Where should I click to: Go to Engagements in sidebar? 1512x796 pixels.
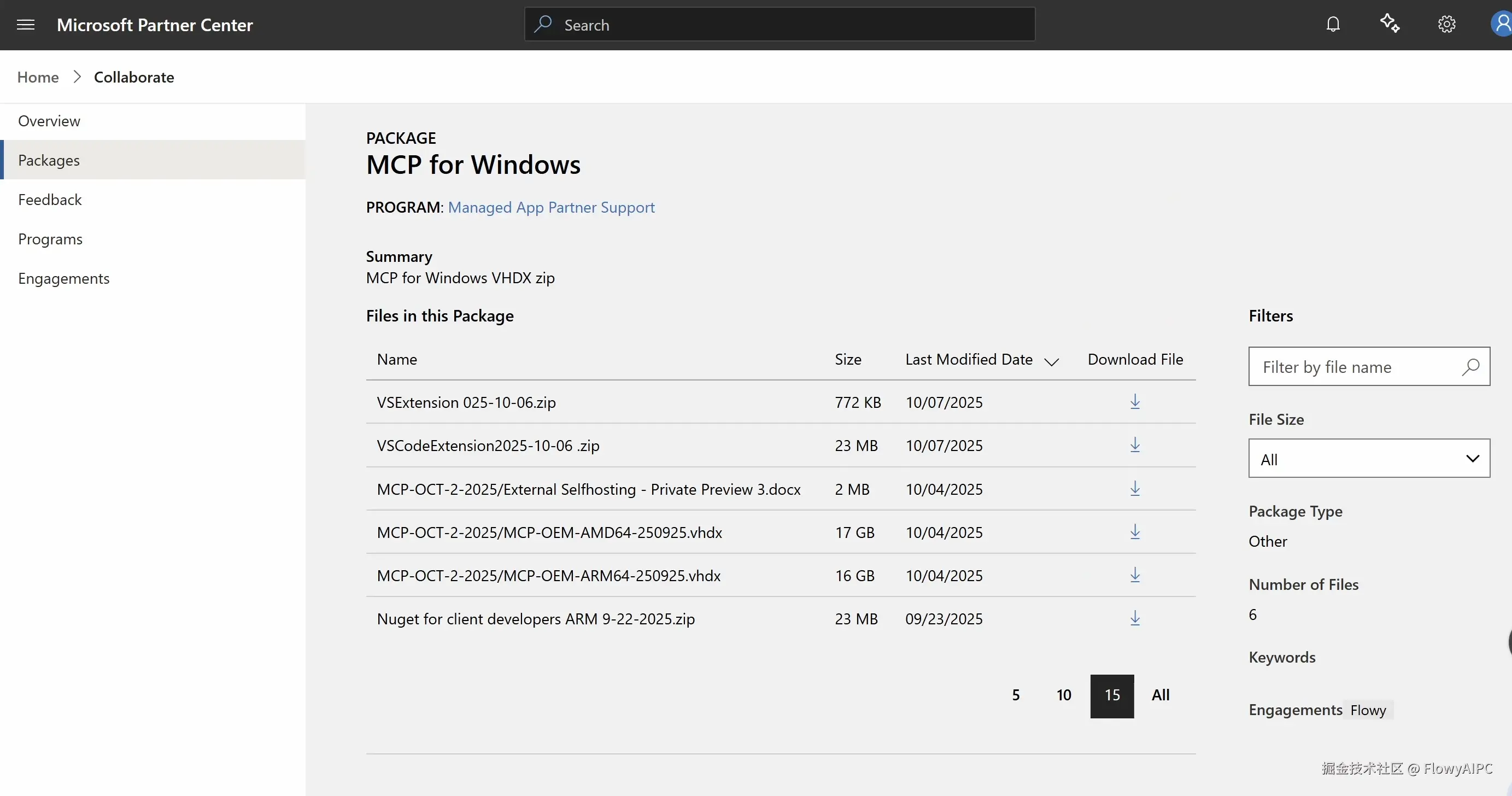coord(63,278)
